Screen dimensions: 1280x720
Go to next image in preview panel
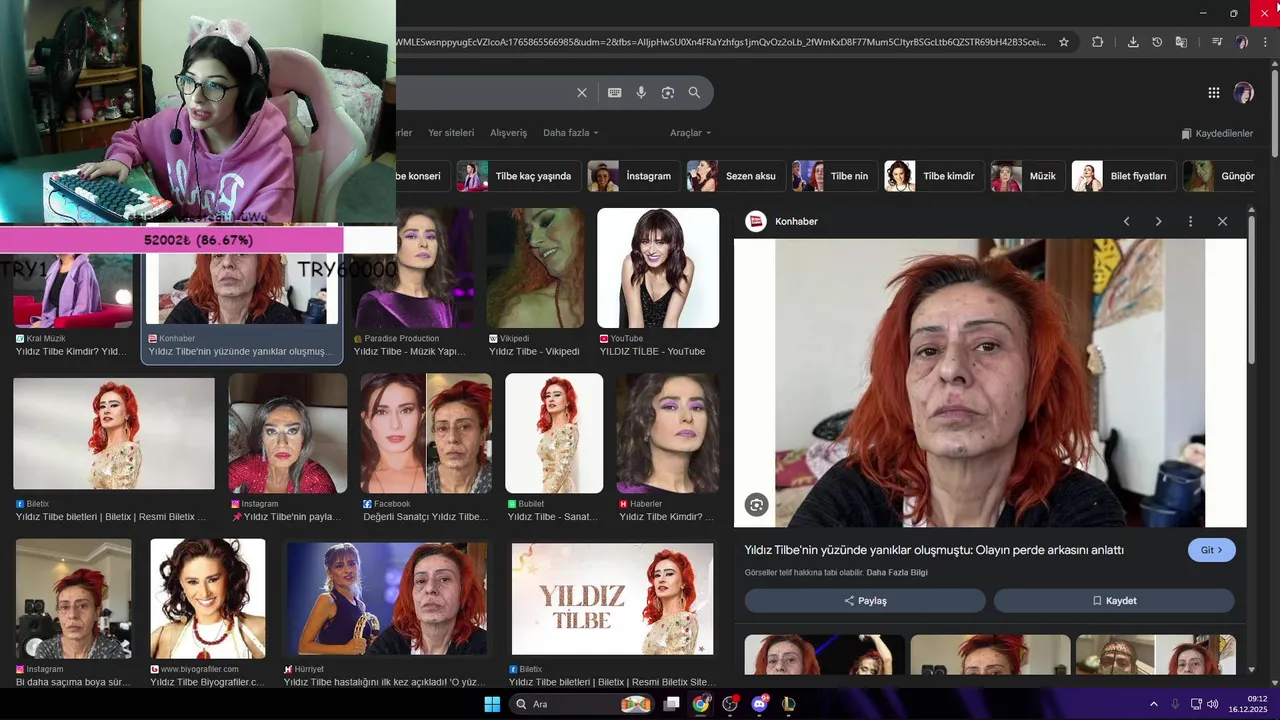[x=1158, y=221]
